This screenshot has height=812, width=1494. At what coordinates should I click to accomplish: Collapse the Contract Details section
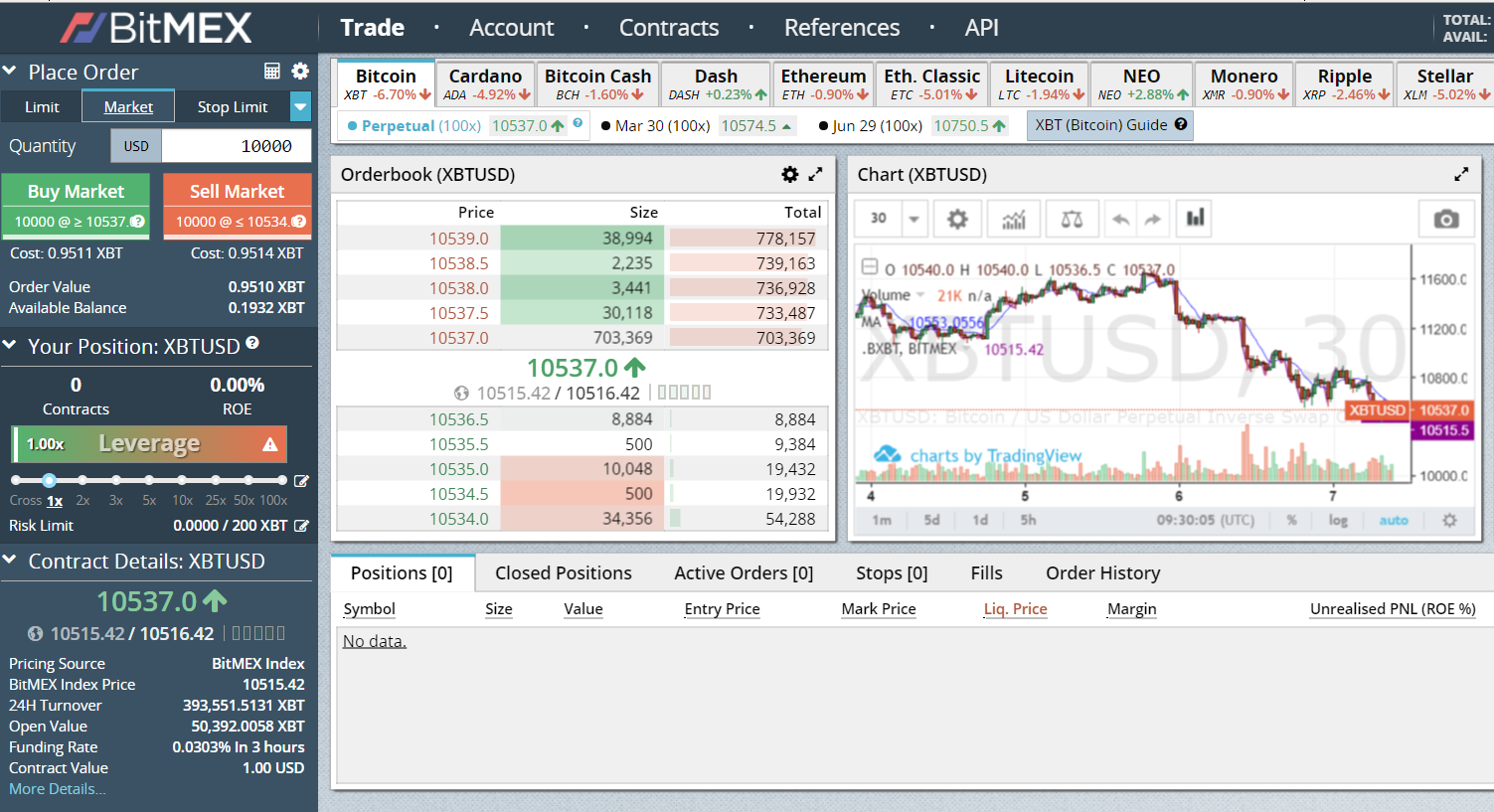(x=10, y=561)
